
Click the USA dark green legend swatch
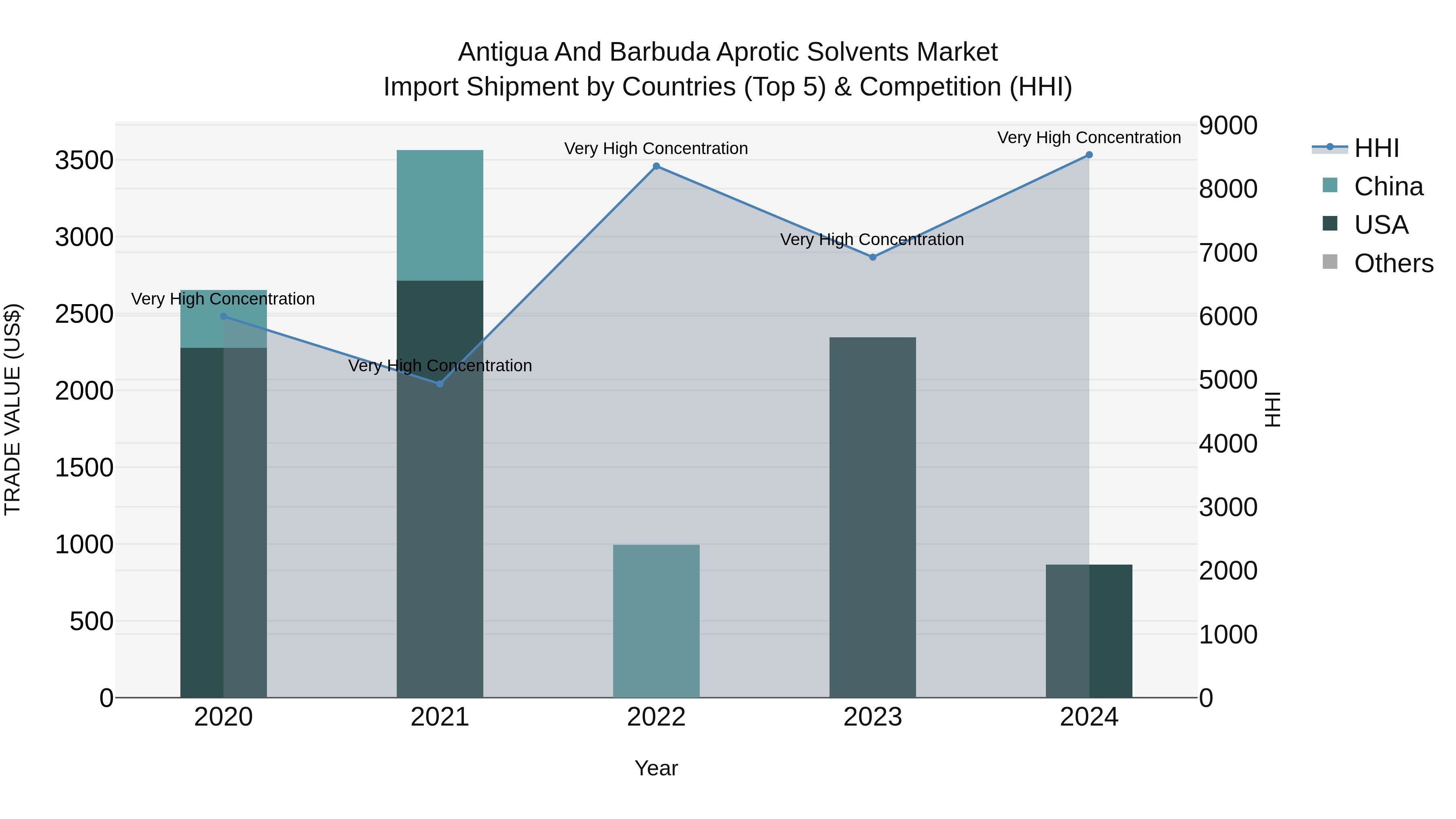tap(1330, 223)
